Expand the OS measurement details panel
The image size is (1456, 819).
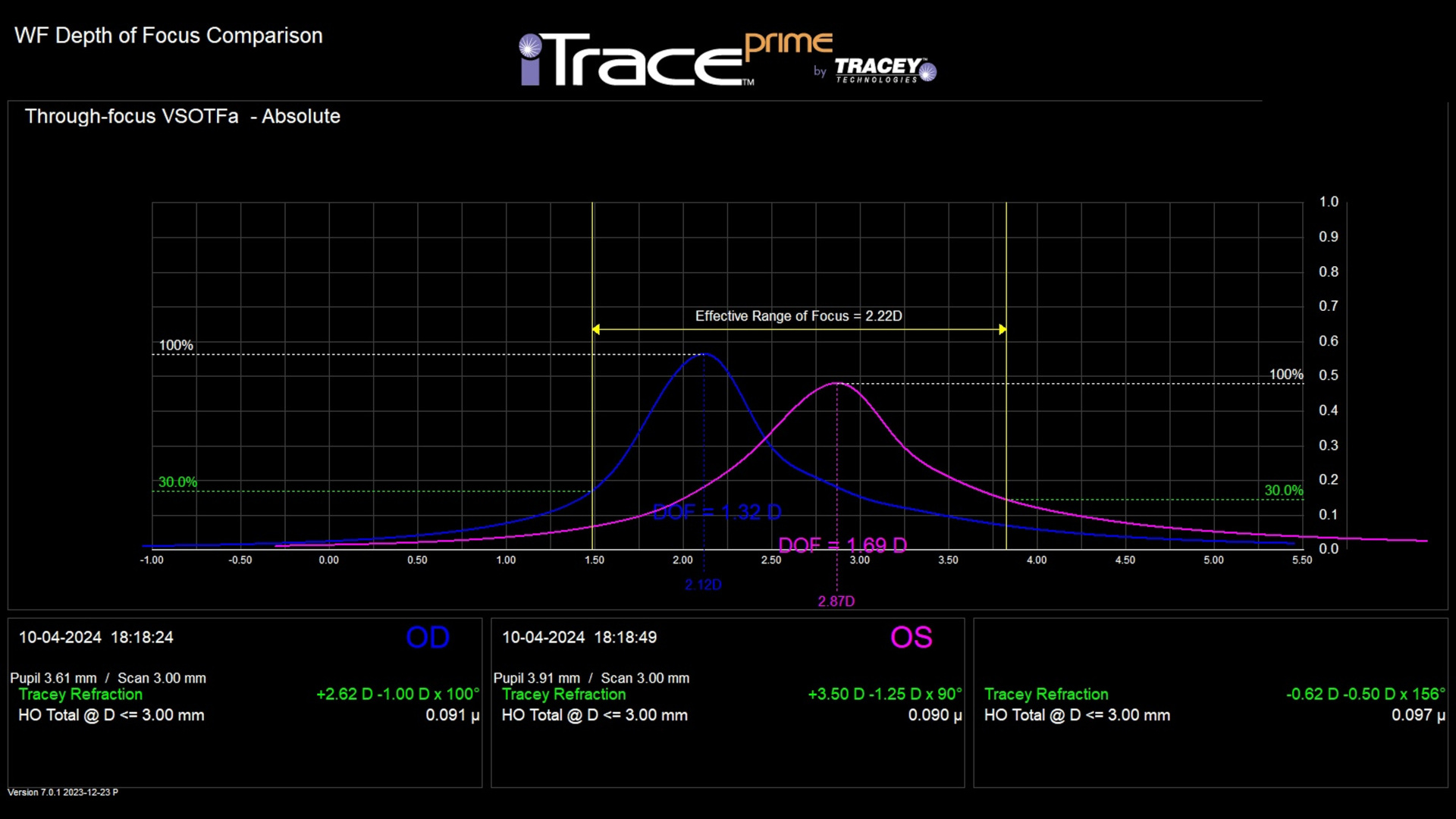coord(728,705)
